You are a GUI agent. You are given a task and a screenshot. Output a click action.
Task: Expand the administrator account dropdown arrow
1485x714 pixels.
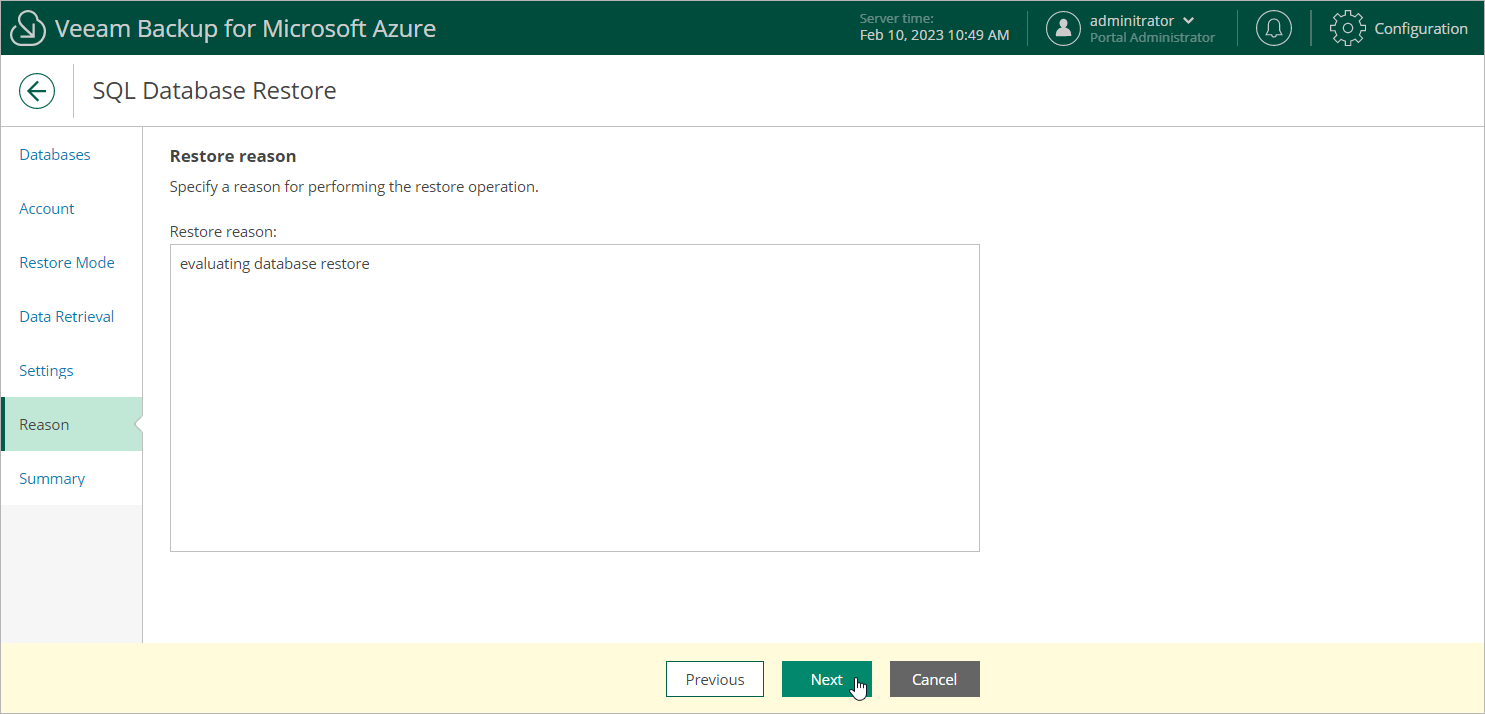[x=1188, y=21]
